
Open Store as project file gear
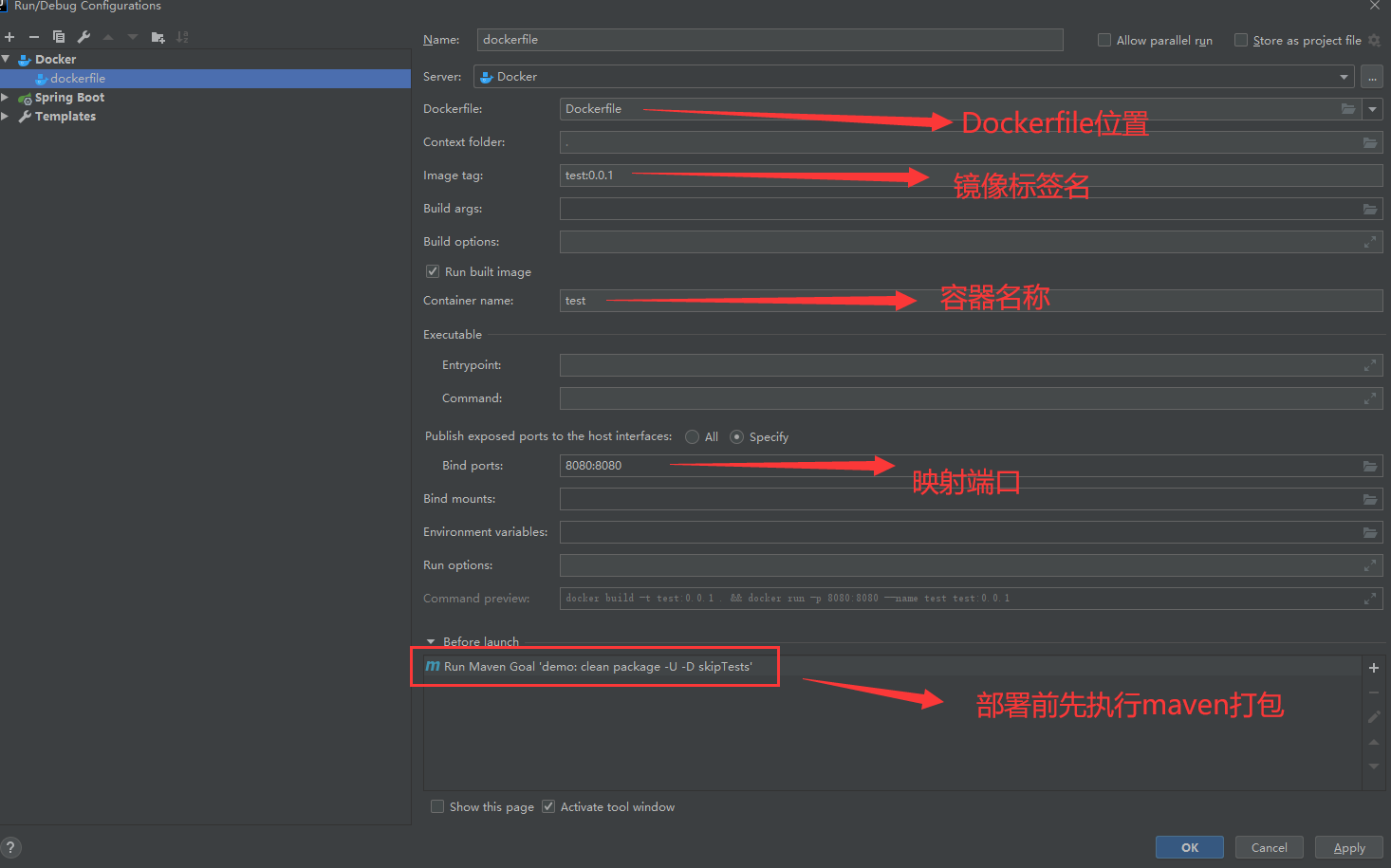[1374, 40]
